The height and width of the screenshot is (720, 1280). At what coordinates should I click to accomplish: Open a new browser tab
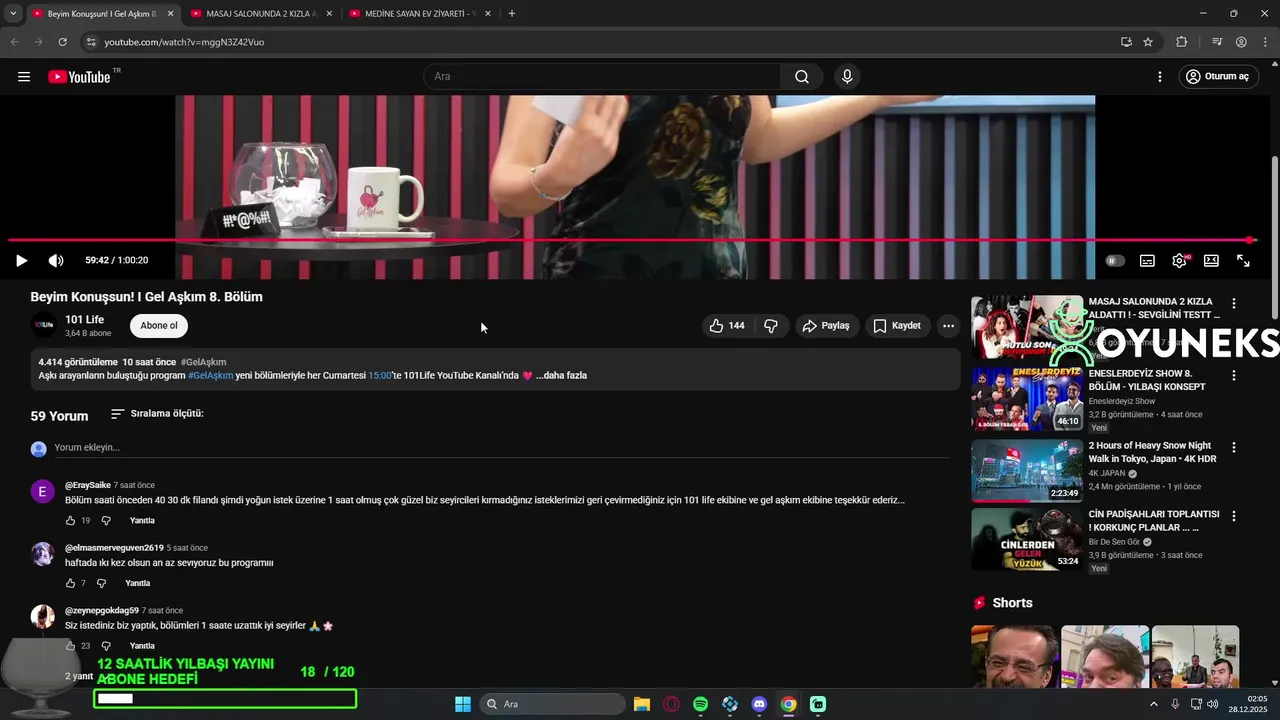click(512, 14)
